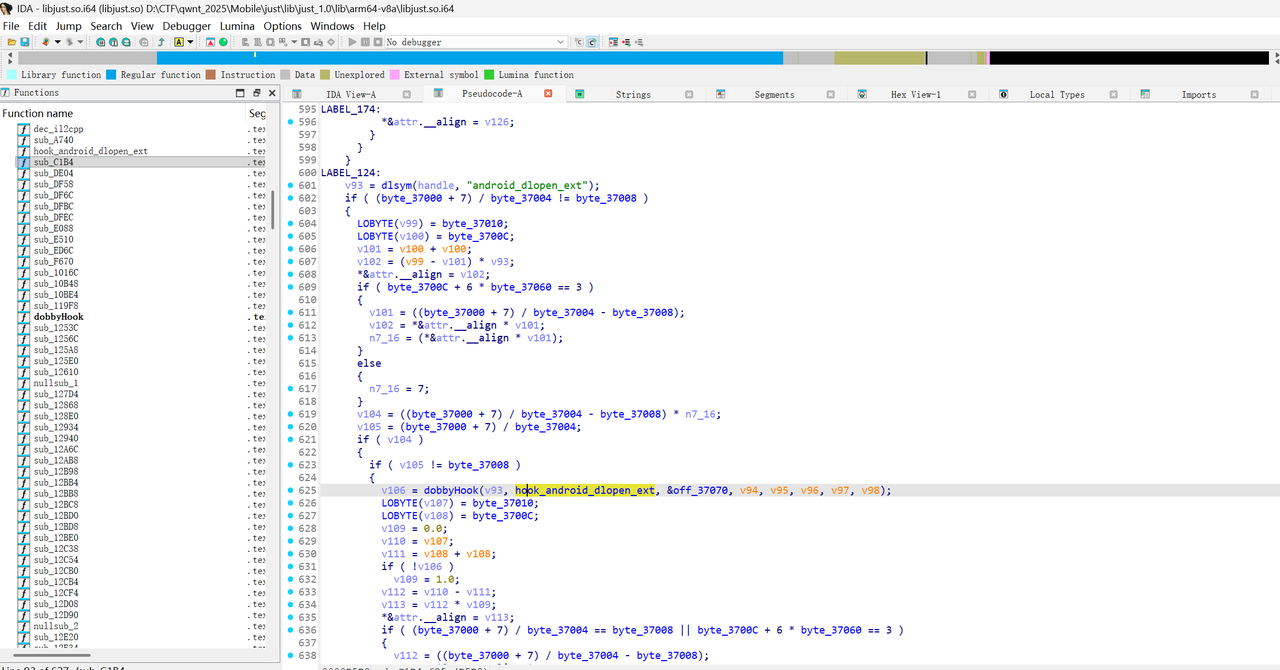The image size is (1280, 670).
Task: Click the Regular function color legend swatch
Action: [111, 75]
